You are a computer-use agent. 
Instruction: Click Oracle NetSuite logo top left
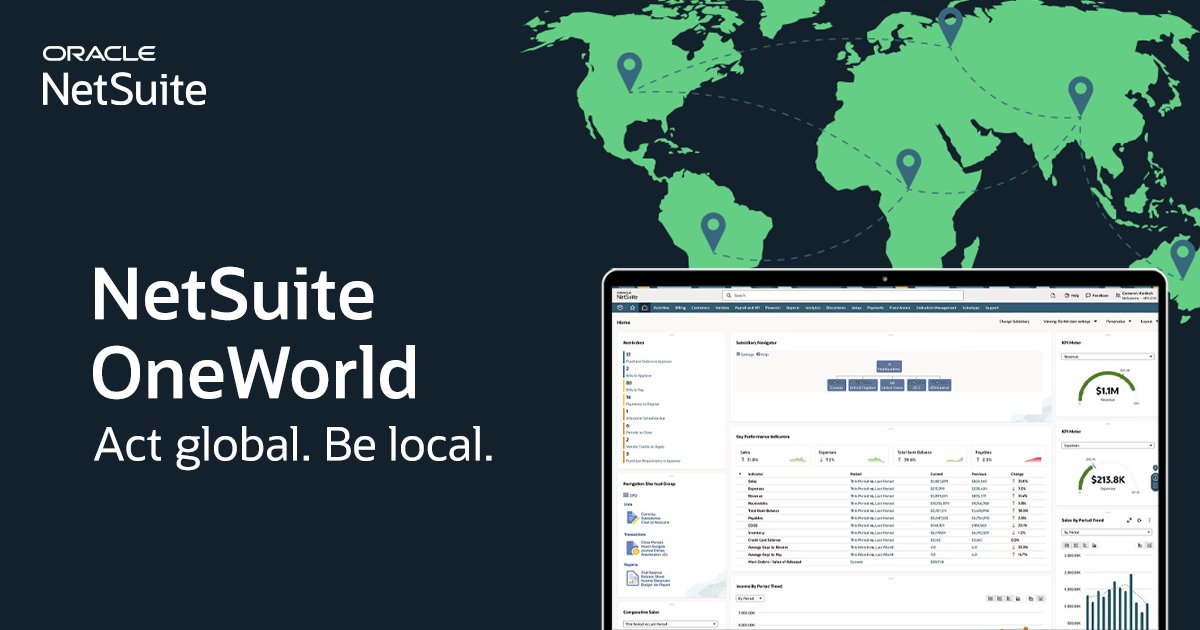point(125,75)
